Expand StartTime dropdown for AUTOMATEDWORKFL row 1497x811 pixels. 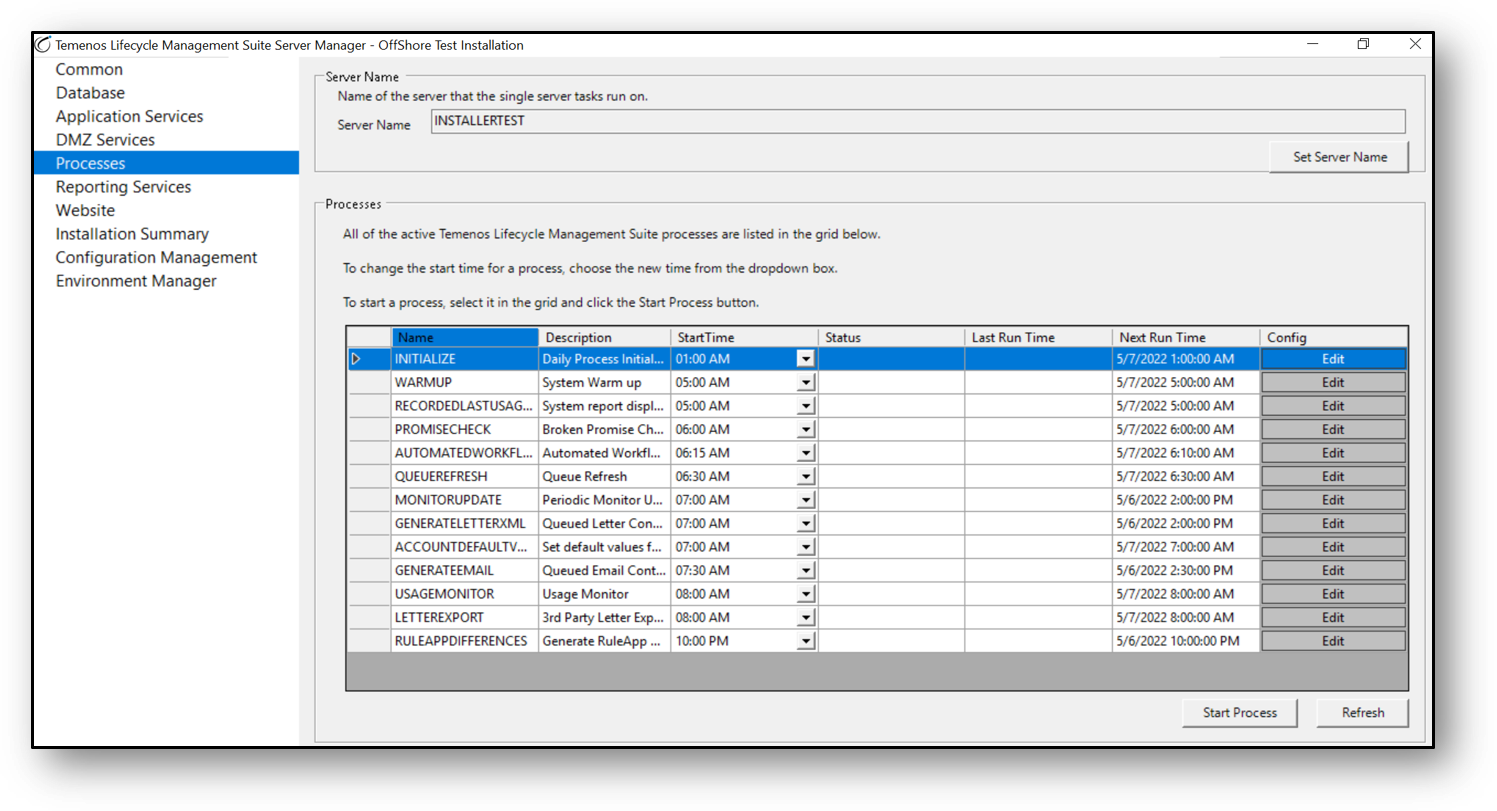click(x=805, y=453)
